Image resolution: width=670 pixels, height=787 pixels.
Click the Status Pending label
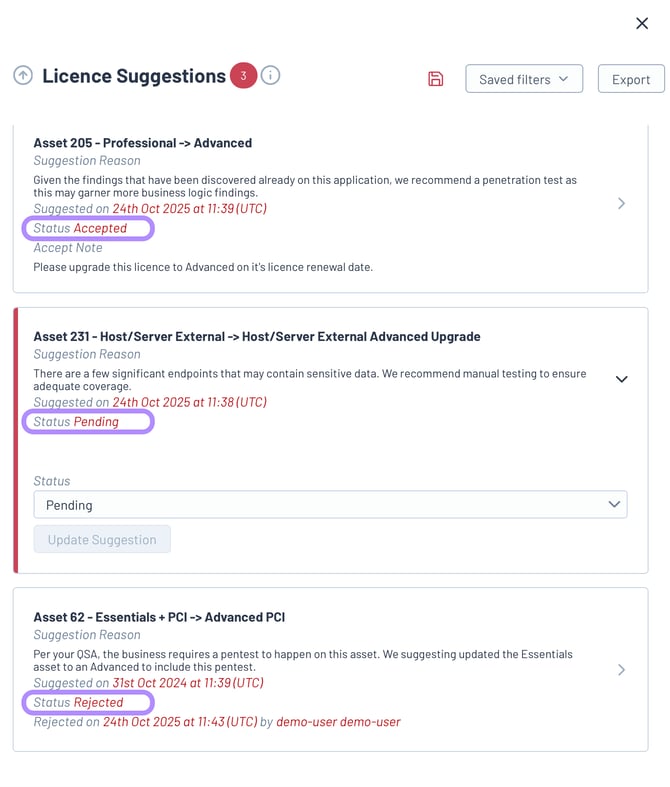(x=87, y=422)
